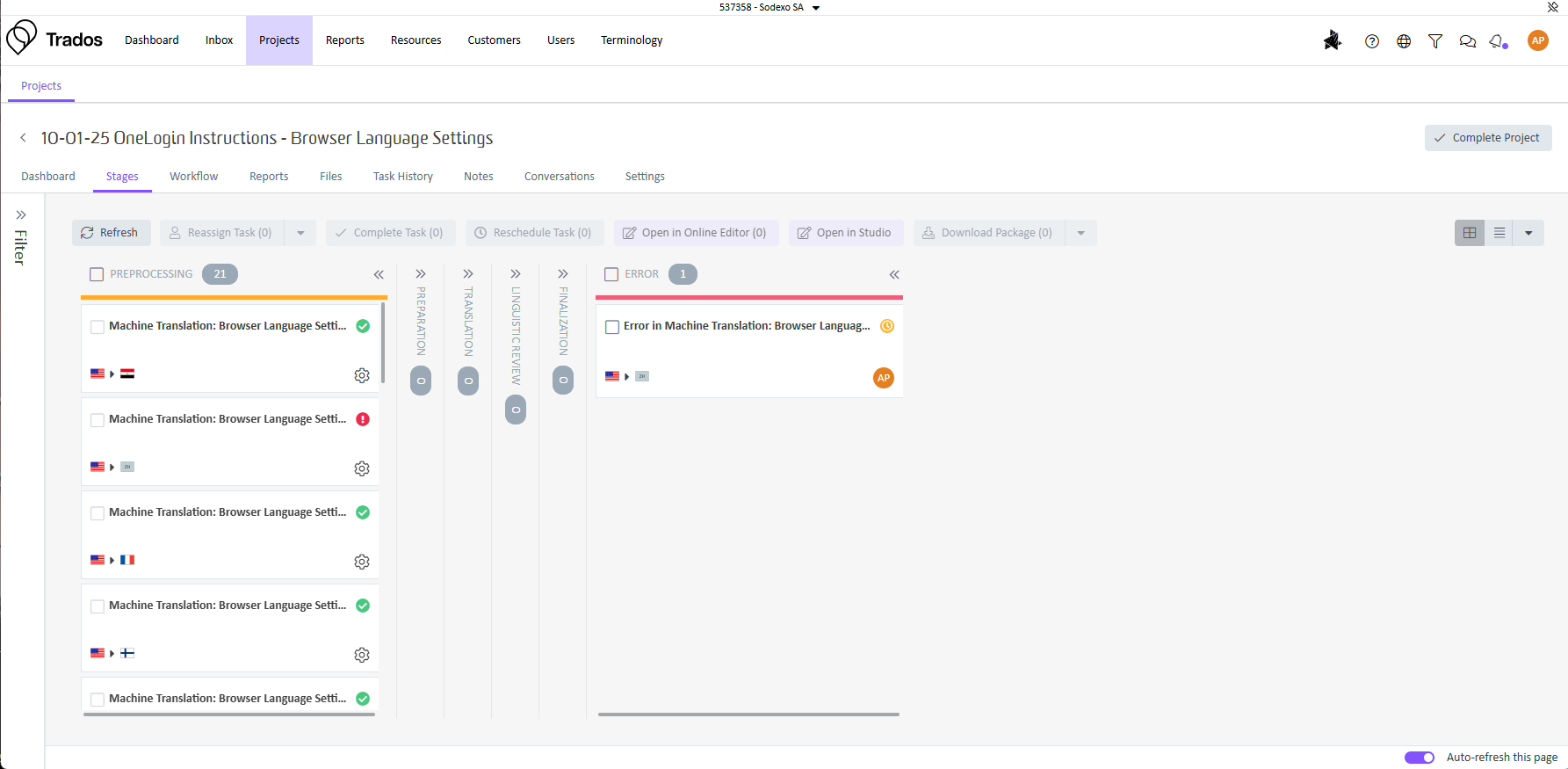Open the Error in Machine Translation task card
Viewport: 1568px width, 769px height.
coord(746,326)
